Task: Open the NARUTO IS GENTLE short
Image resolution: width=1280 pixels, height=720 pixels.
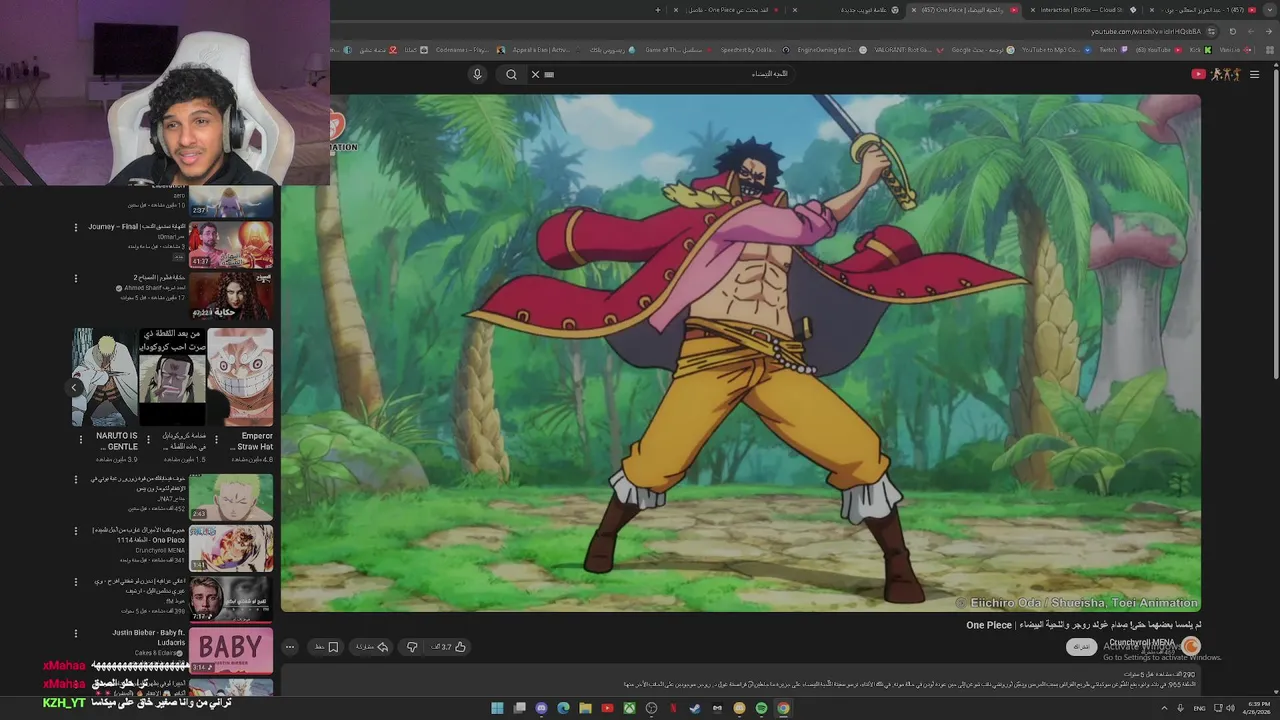Action: coord(105,377)
